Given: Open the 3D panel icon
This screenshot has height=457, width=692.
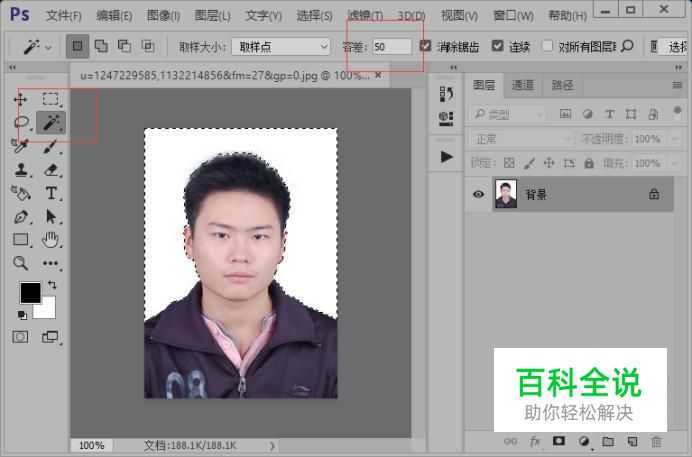Looking at the screenshot, I should (446, 118).
